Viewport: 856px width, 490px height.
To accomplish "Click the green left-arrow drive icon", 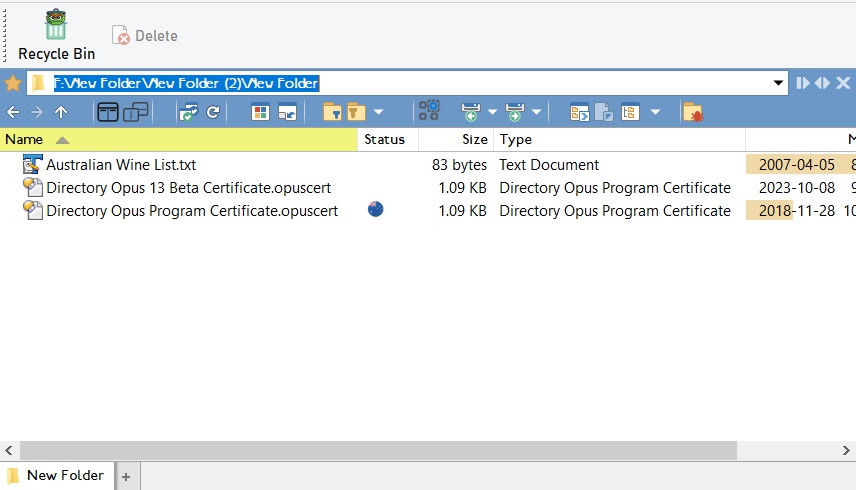I will [x=471, y=112].
